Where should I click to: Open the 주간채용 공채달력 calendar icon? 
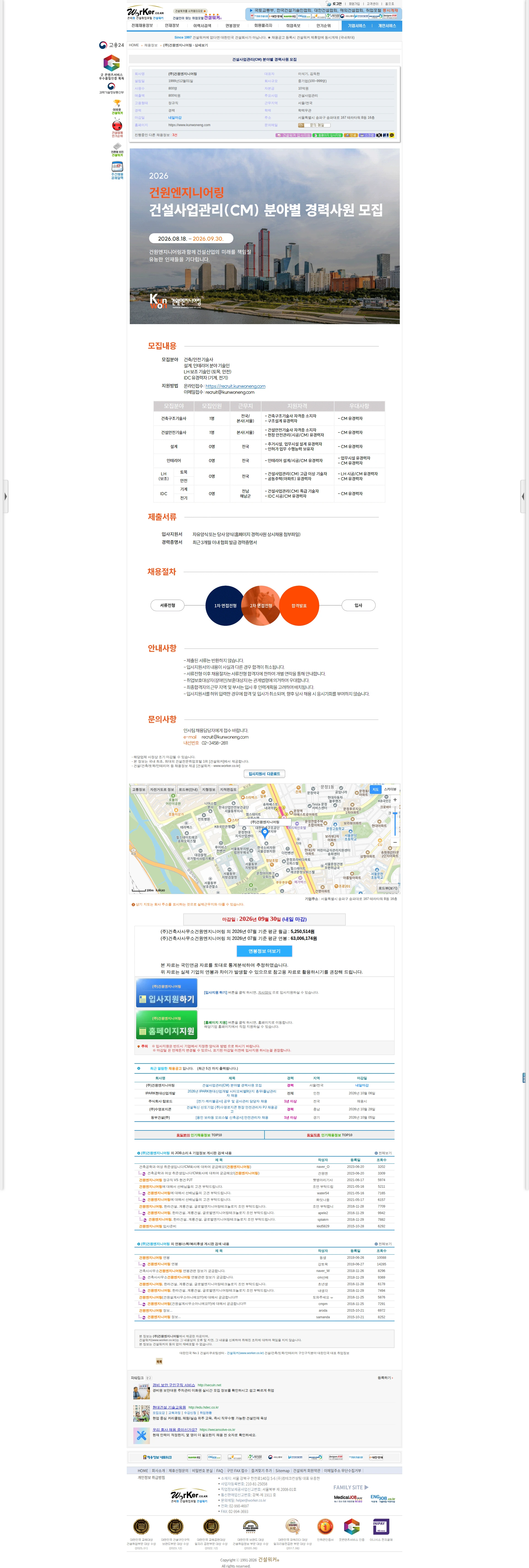[x=117, y=171]
